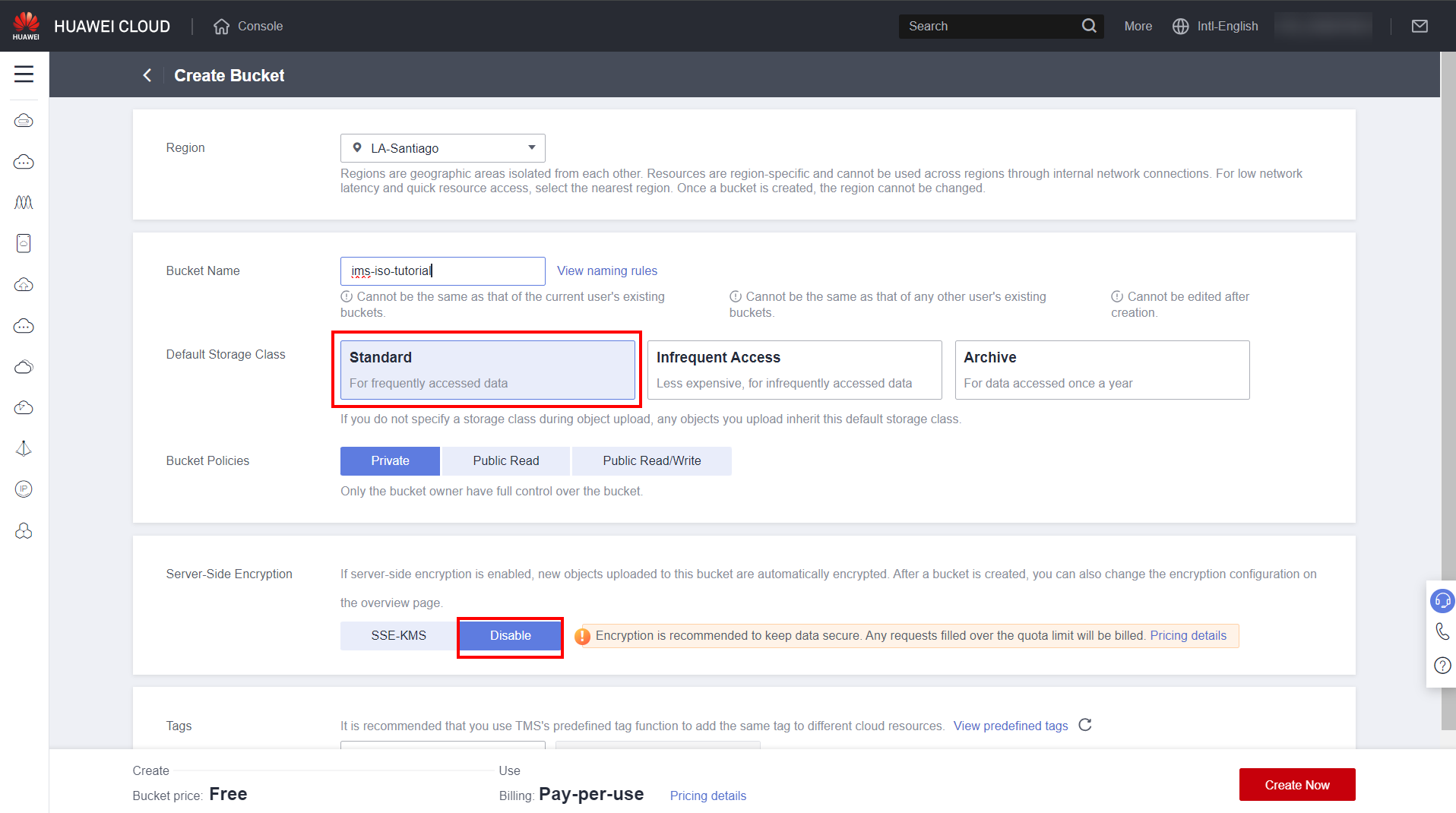Select Infrequent Access storage class
This screenshot has width=1456, height=813.
pyautogui.click(x=794, y=370)
